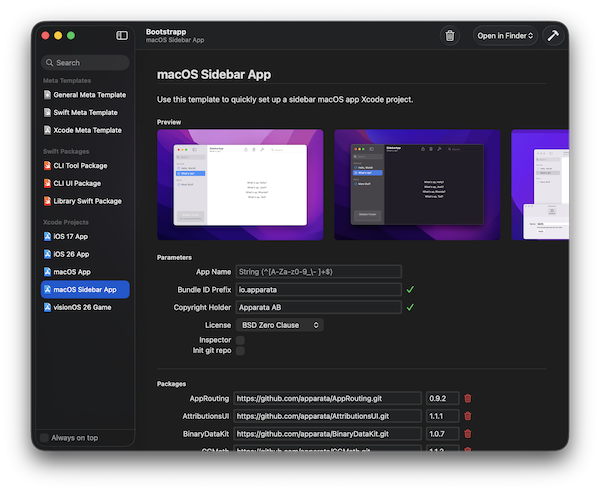Check the Init git repo option
Viewport: 600px width, 492px height.
click(x=240, y=352)
